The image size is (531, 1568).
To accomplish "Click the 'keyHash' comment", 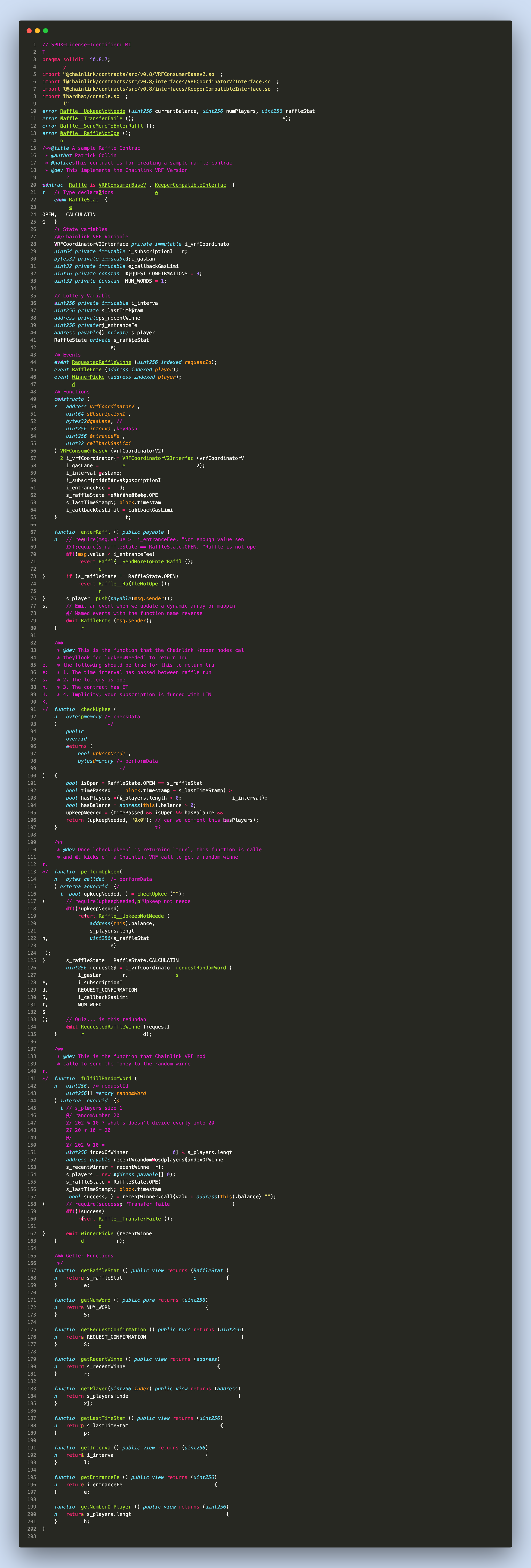I will coord(127,429).
